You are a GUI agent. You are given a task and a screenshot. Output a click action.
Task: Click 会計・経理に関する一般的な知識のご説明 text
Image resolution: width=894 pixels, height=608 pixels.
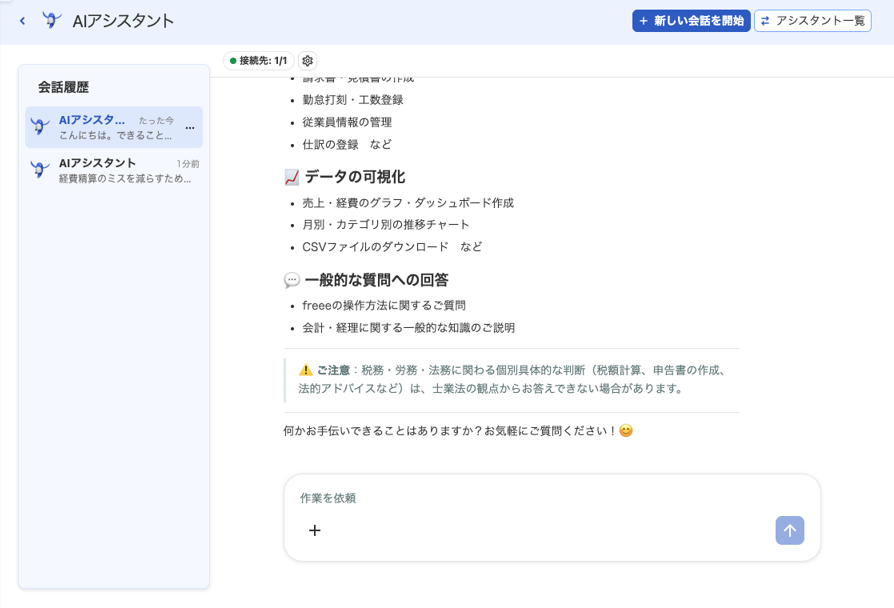[408, 328]
